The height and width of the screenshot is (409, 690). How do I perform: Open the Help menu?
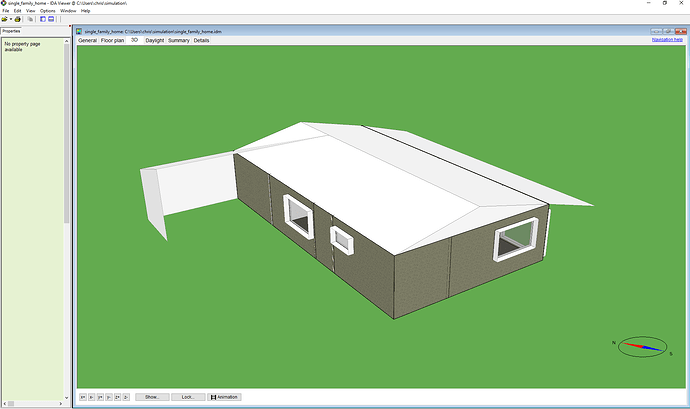tap(85, 11)
